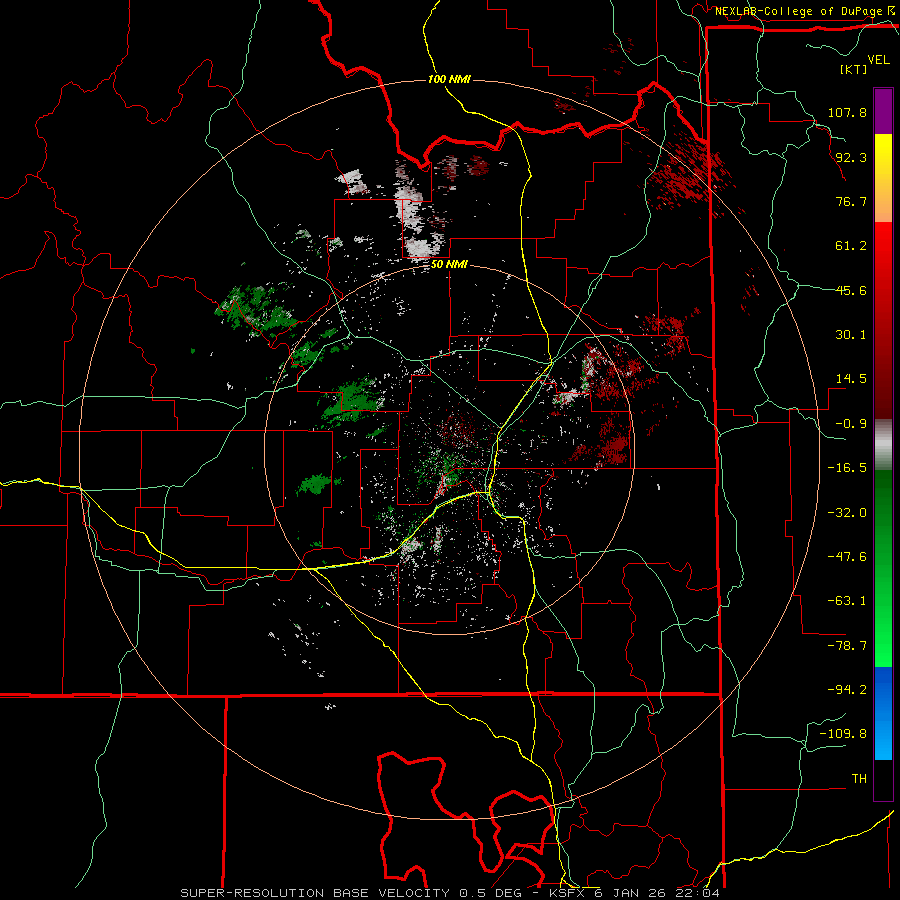Pick the gray near-zero segment of color bar
This screenshot has height=900, width=900.
point(883,445)
